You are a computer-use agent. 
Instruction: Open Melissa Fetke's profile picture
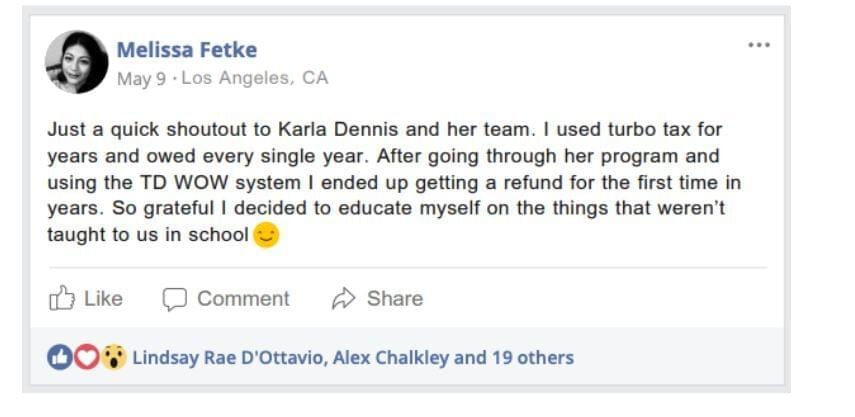point(77,62)
